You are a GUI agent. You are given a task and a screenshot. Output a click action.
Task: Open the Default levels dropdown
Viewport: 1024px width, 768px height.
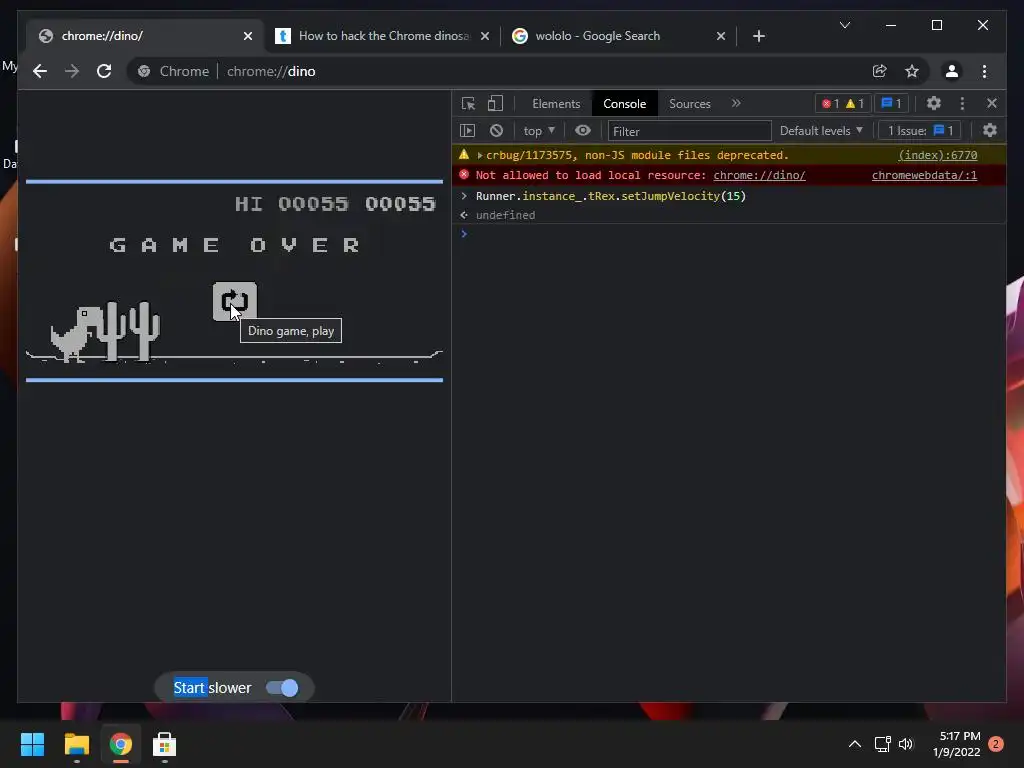pos(821,131)
